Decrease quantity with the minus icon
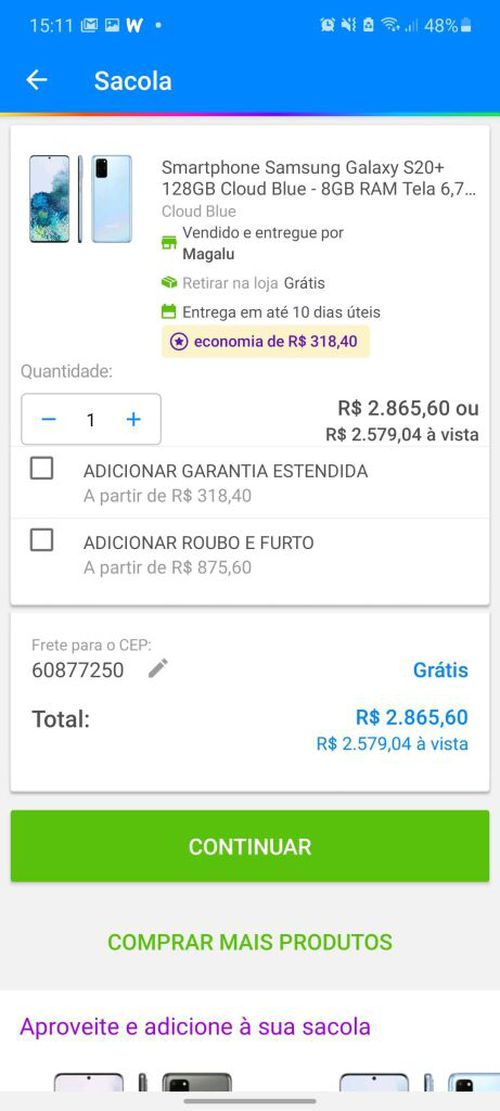This screenshot has width=500, height=1111. pos(48,419)
